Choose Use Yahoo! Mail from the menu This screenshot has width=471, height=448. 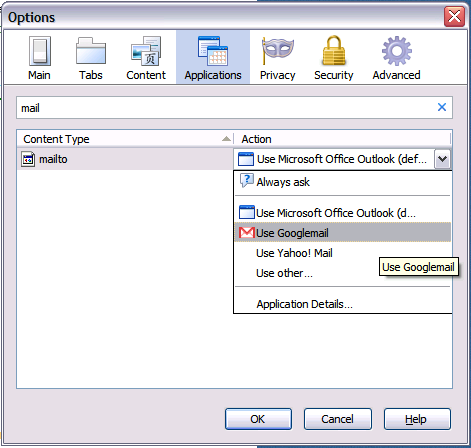point(342,253)
